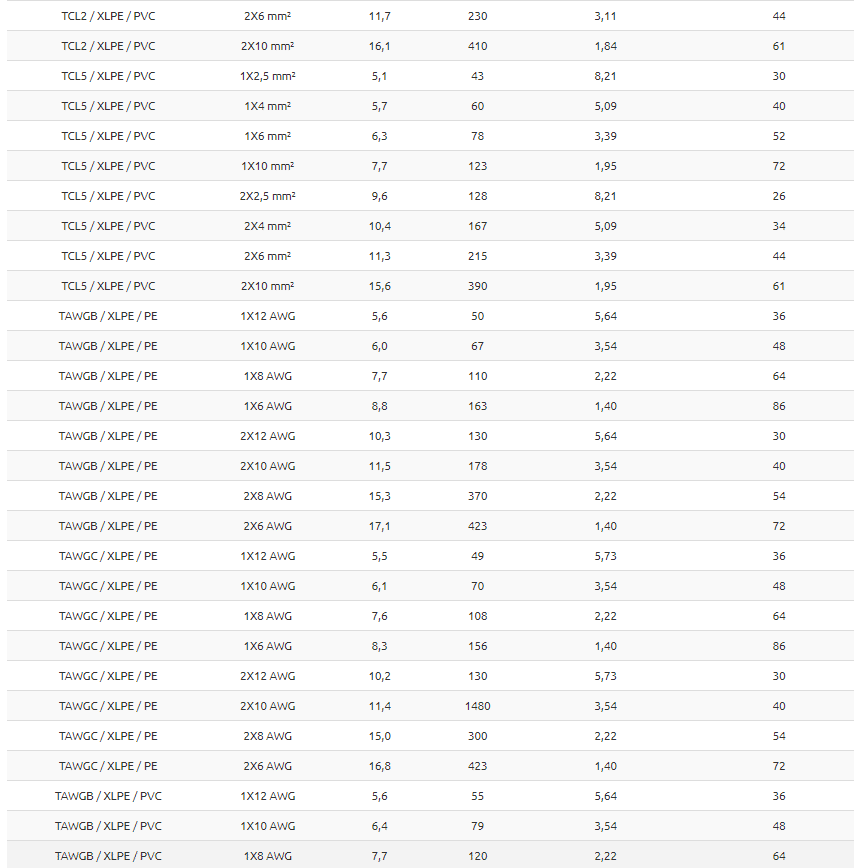The width and height of the screenshot is (854, 868).
Task: Click the TAWGB / XLPE / PVC 1X8 AWG cell
Action: pos(267,856)
